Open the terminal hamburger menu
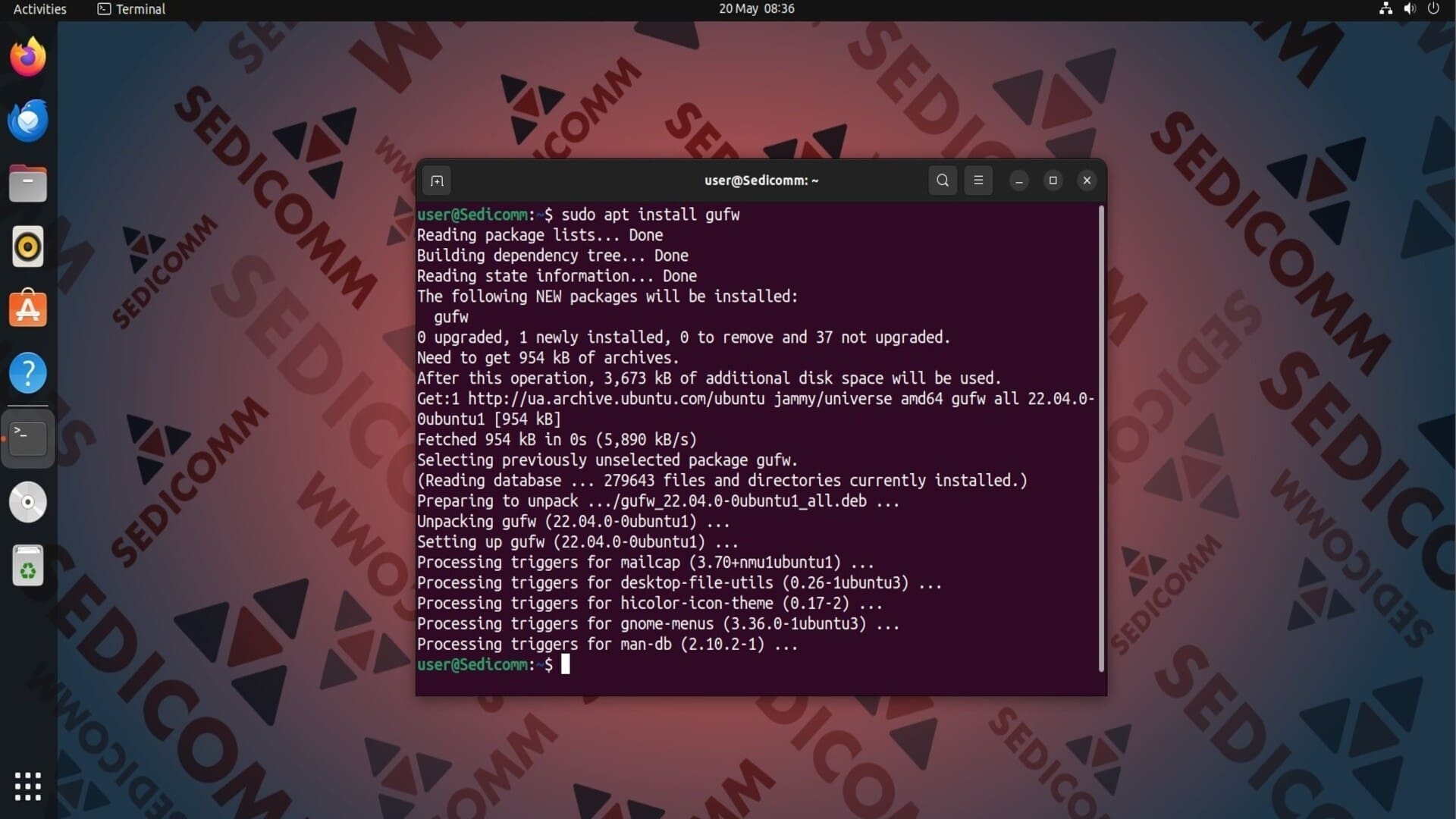 click(x=978, y=180)
